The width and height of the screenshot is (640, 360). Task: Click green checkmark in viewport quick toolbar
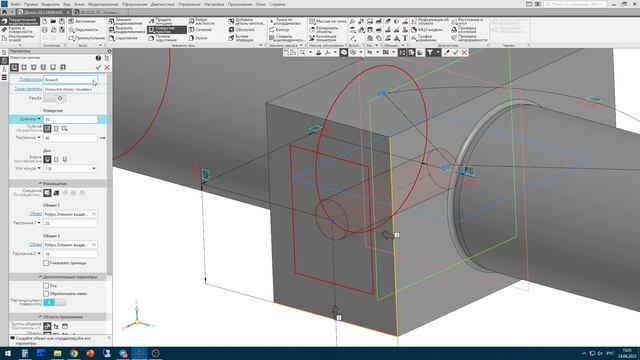456,52
